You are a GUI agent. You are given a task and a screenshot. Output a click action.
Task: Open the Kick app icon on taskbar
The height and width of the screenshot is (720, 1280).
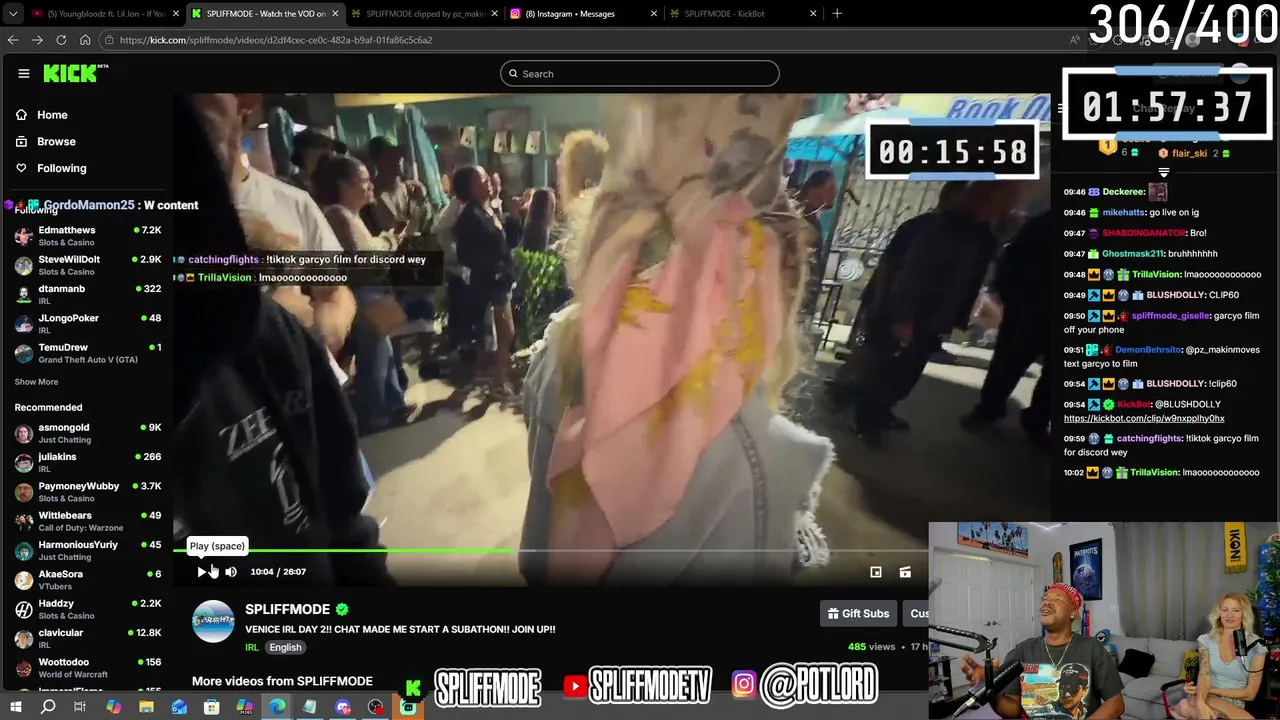(408, 707)
